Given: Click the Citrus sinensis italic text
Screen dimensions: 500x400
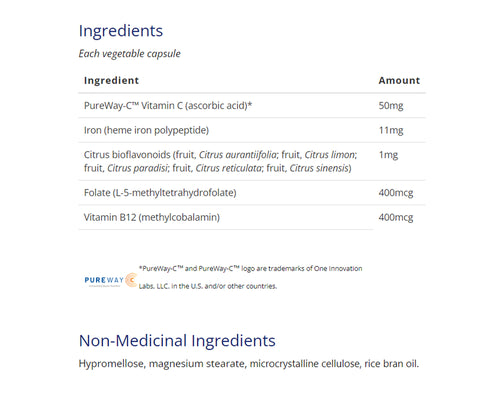Looking at the screenshot, I should click(319, 168).
